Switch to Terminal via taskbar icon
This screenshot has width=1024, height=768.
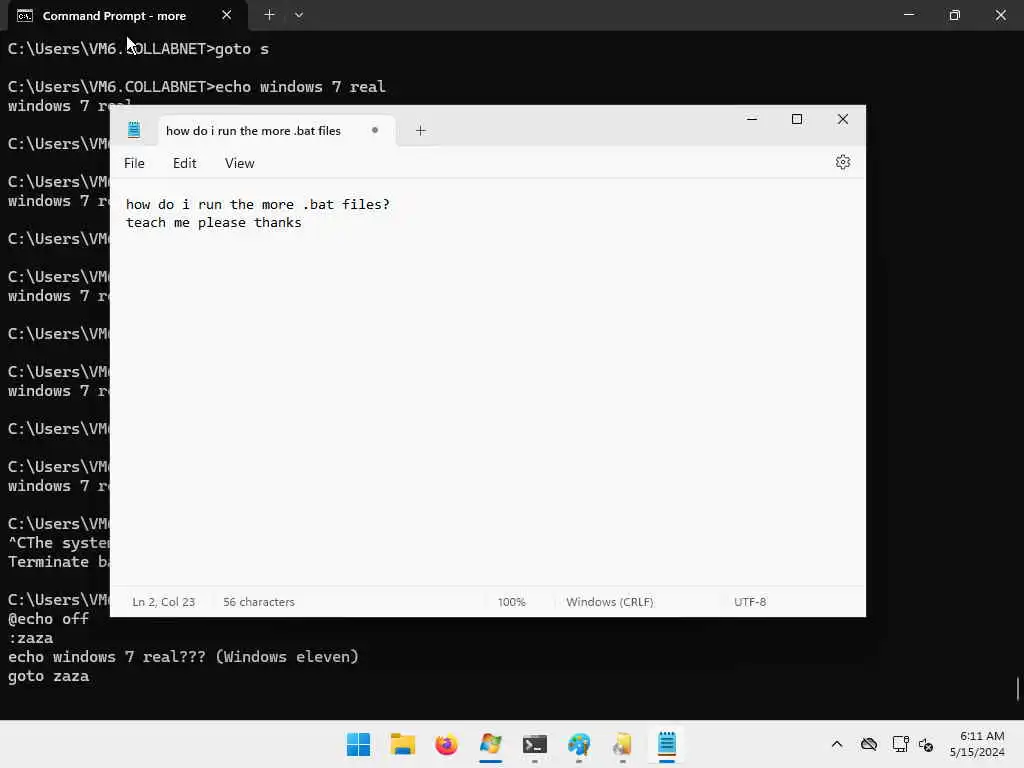tap(534, 744)
